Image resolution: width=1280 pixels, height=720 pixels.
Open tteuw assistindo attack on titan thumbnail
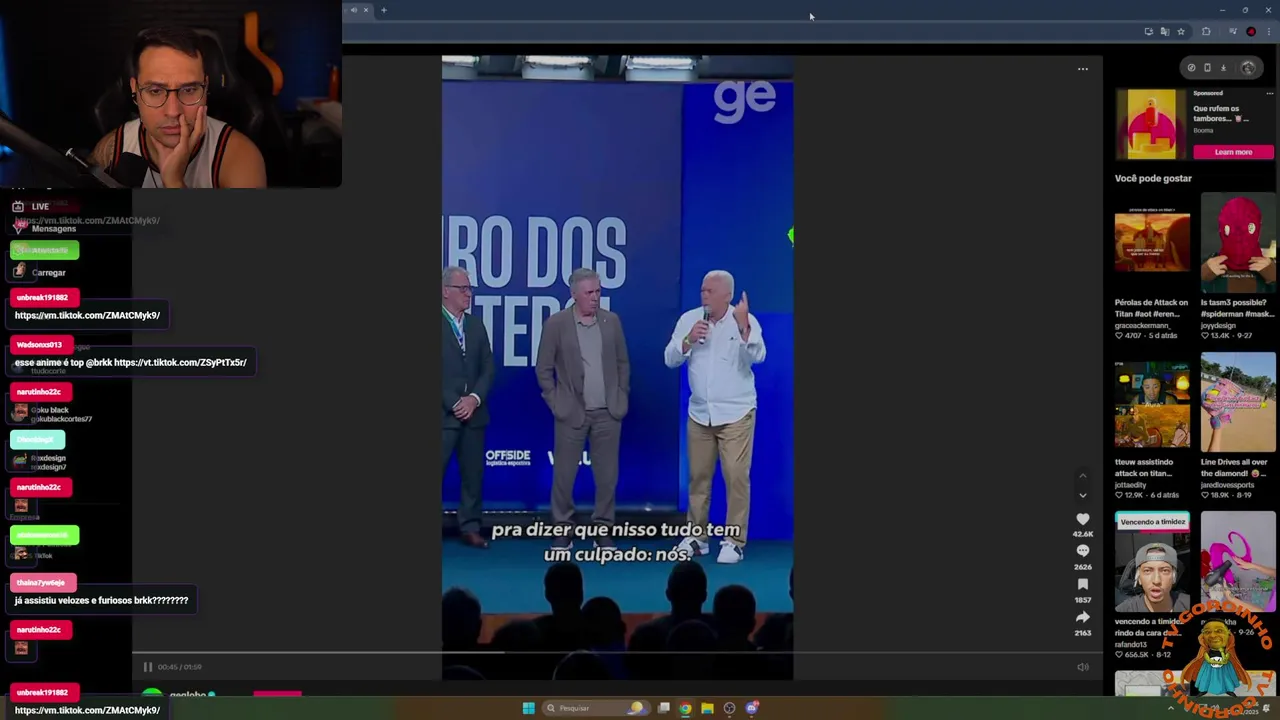tap(1152, 402)
